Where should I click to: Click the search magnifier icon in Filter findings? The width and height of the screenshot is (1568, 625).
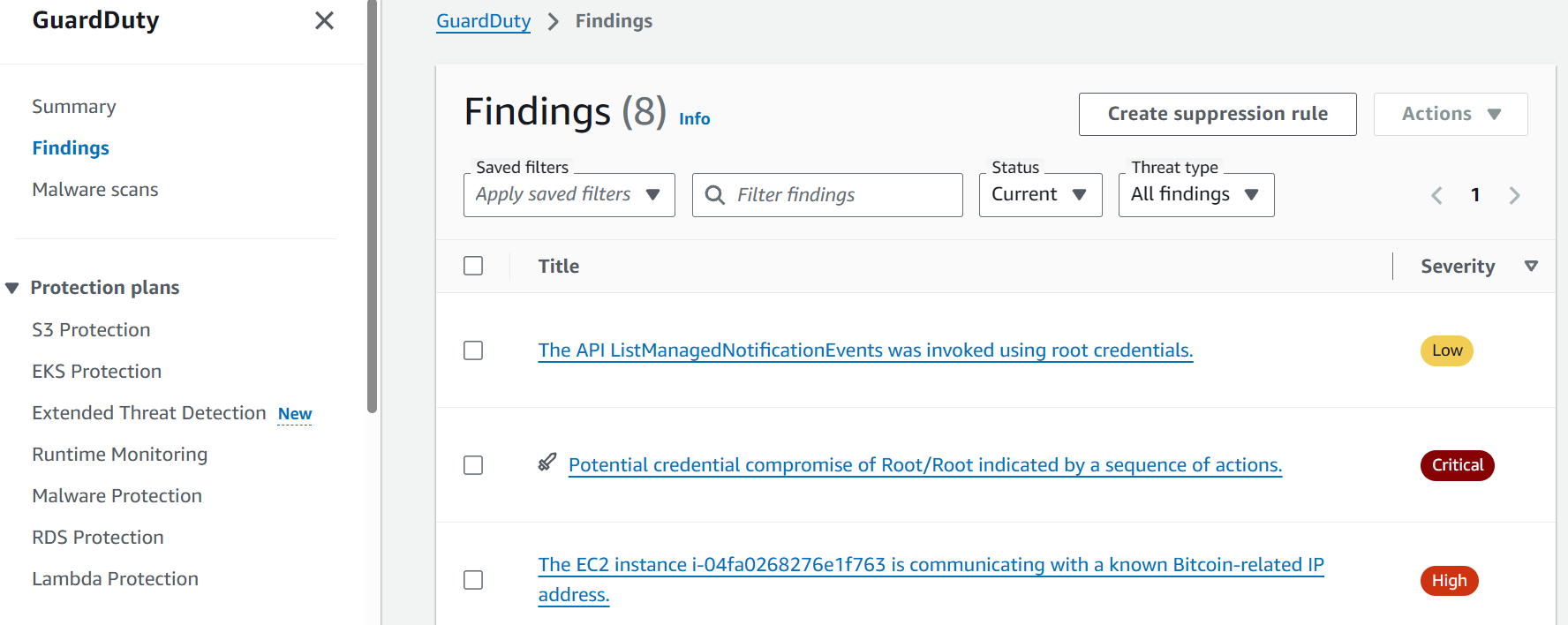(x=715, y=195)
